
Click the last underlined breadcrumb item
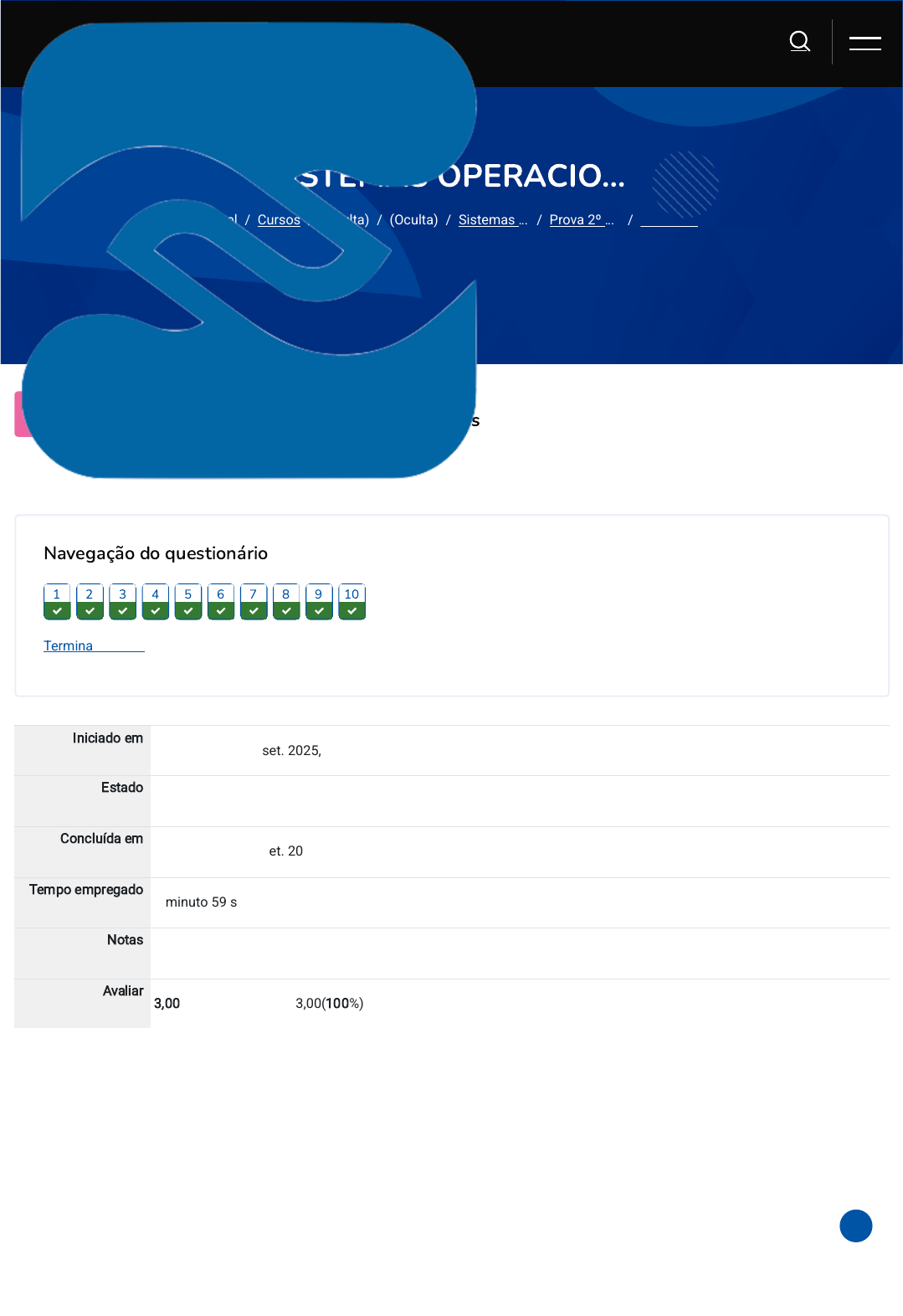669,220
